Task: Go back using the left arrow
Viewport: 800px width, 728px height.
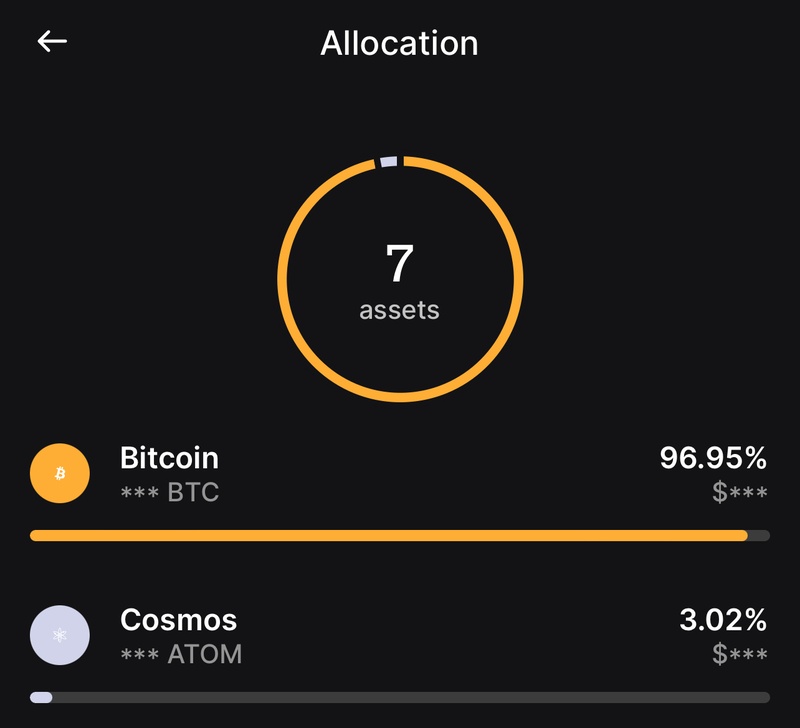Action: pos(52,42)
